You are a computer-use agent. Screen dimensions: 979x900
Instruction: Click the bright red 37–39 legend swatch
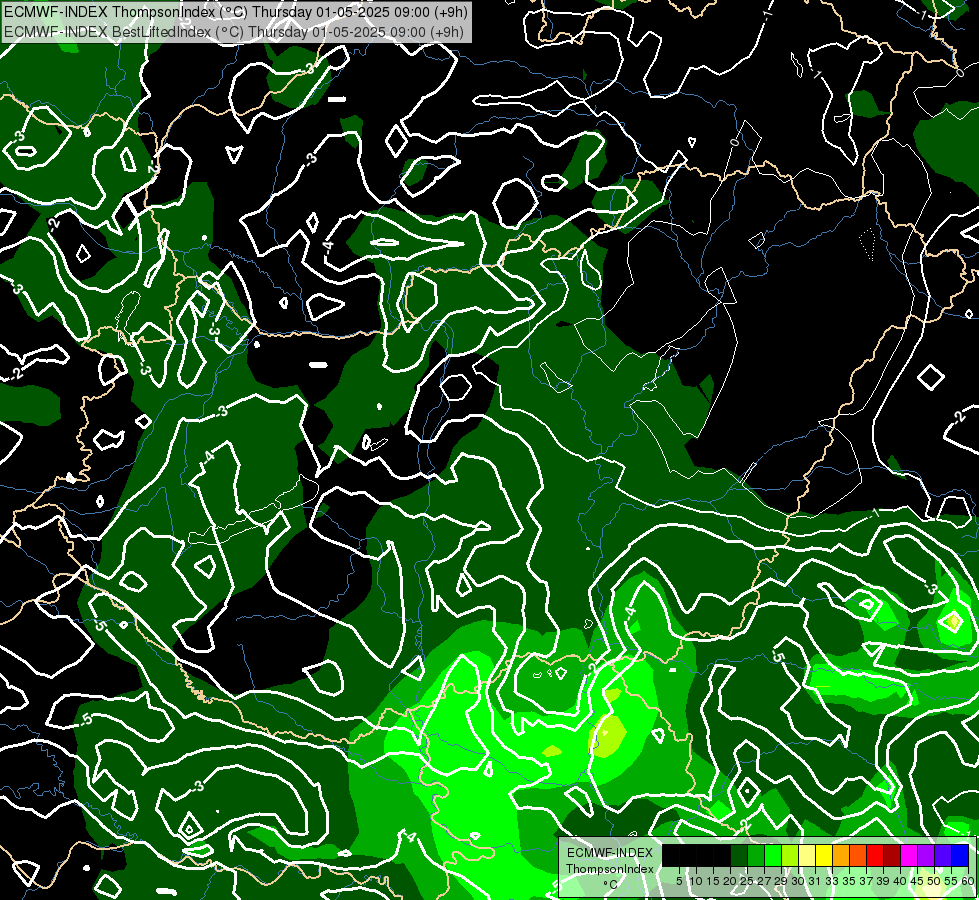(875, 856)
